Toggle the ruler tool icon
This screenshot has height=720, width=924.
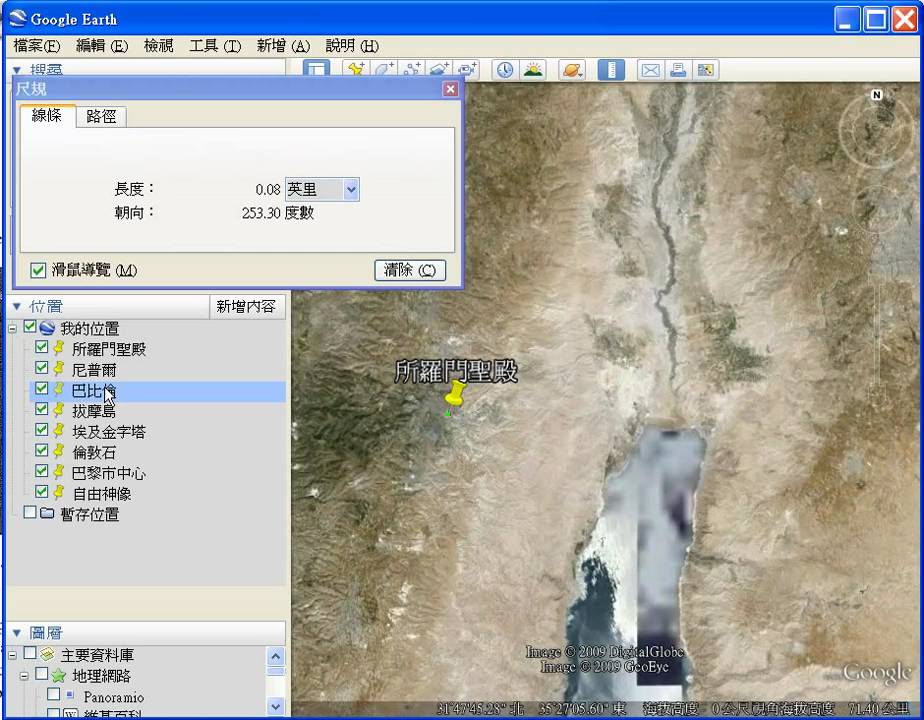[x=611, y=70]
